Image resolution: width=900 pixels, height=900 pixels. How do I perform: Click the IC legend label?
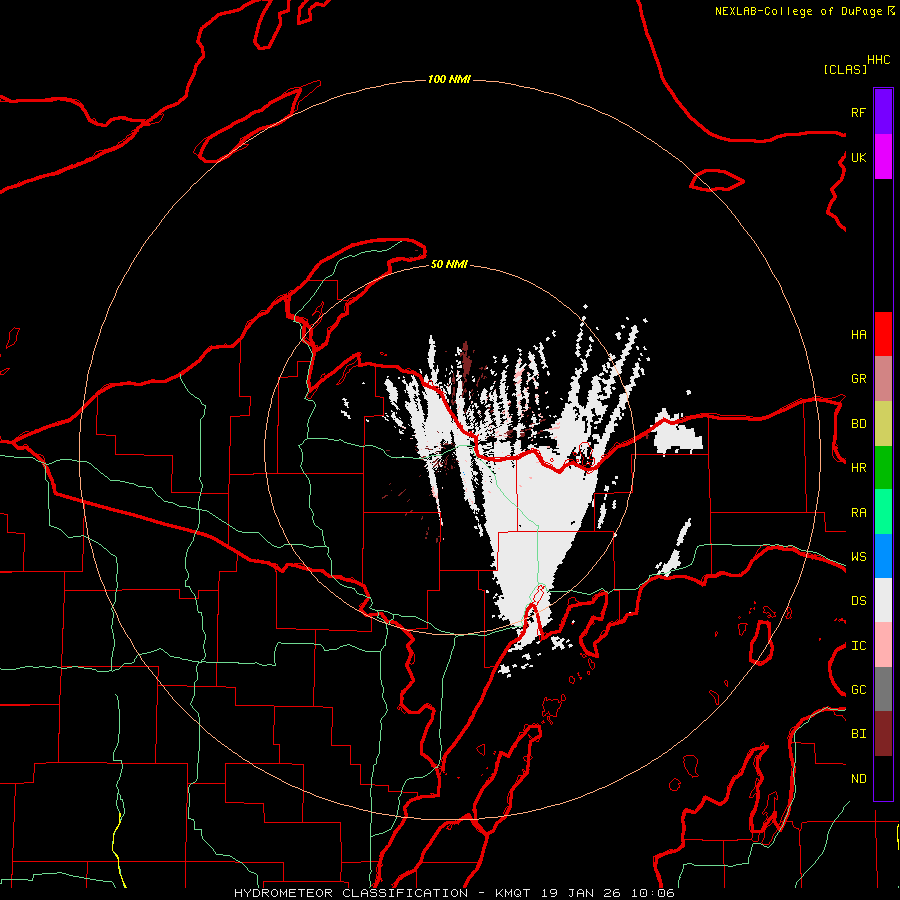pos(858,646)
